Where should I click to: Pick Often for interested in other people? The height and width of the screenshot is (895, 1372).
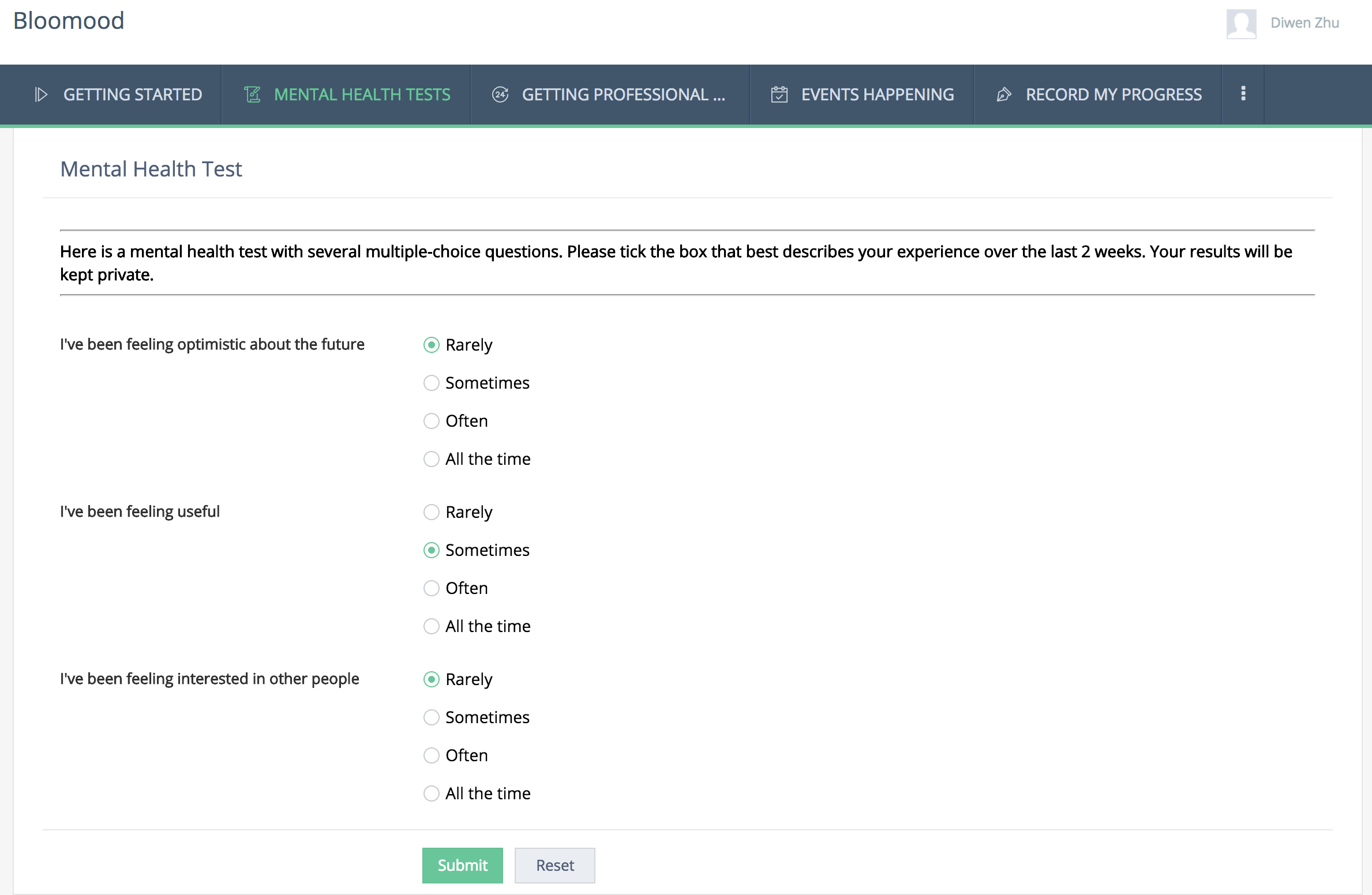click(x=432, y=755)
